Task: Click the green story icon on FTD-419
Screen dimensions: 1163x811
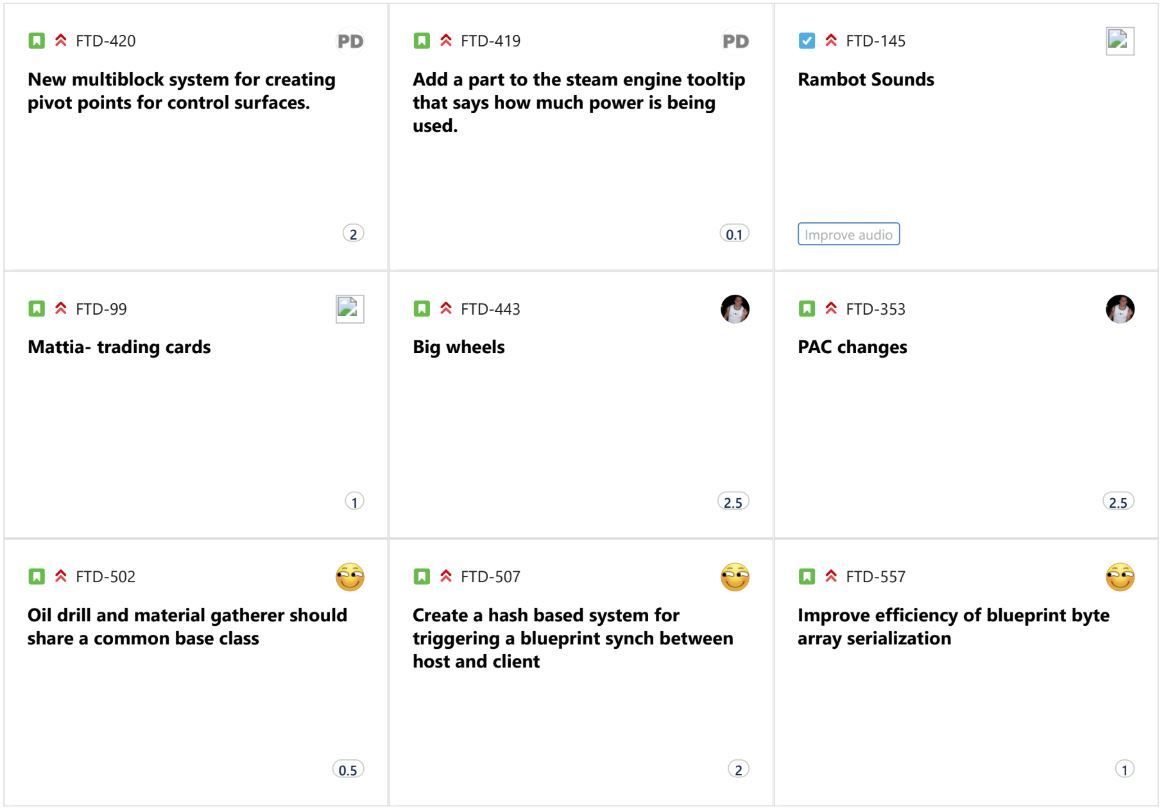Action: pyautogui.click(x=421, y=41)
